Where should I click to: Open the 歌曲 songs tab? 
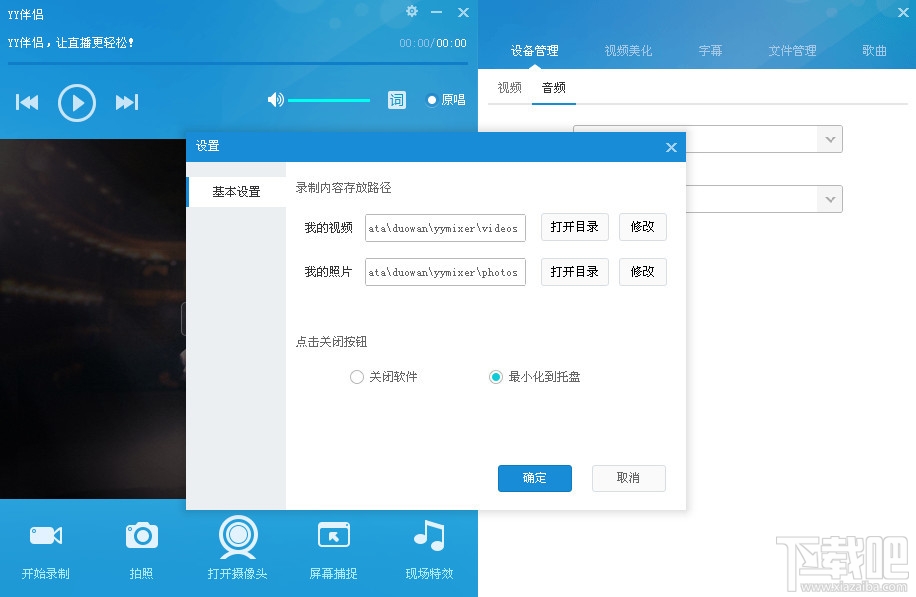(x=875, y=51)
